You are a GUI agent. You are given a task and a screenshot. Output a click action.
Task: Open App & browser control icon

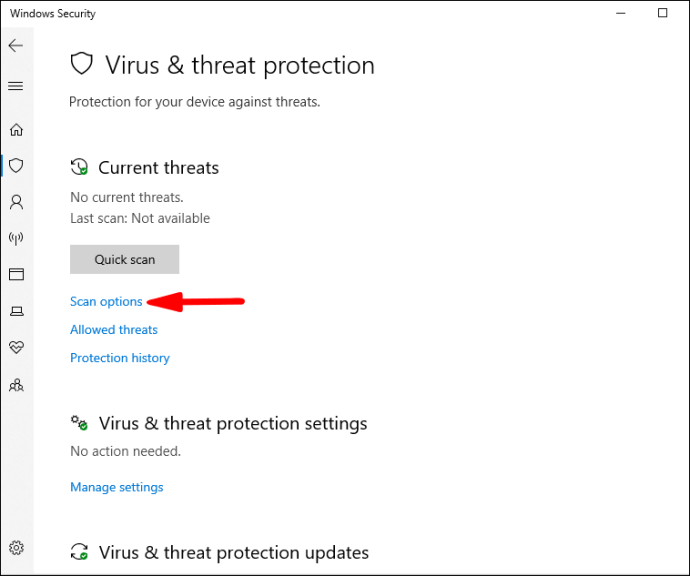(x=16, y=274)
